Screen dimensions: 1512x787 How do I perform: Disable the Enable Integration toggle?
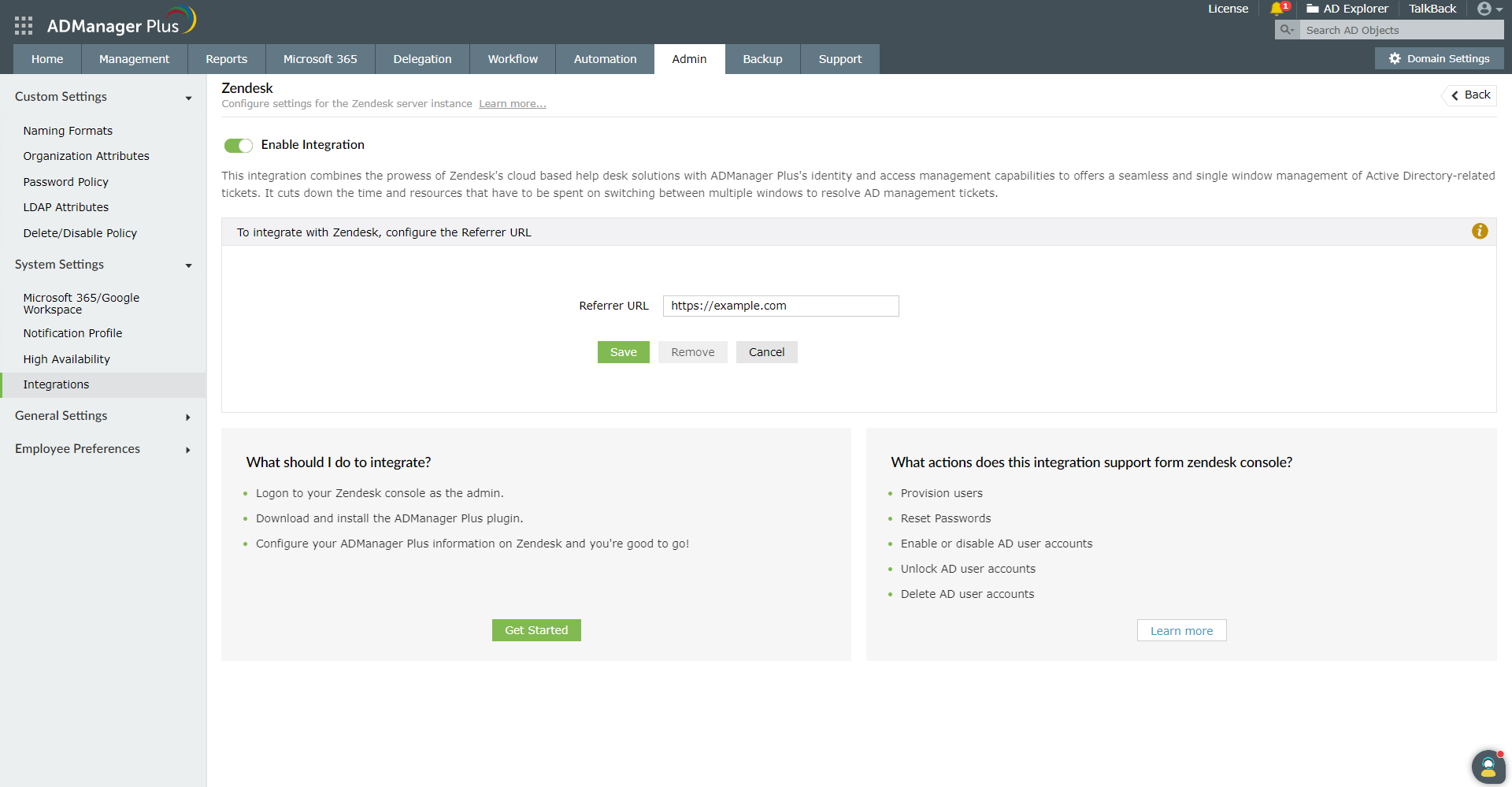(238, 145)
